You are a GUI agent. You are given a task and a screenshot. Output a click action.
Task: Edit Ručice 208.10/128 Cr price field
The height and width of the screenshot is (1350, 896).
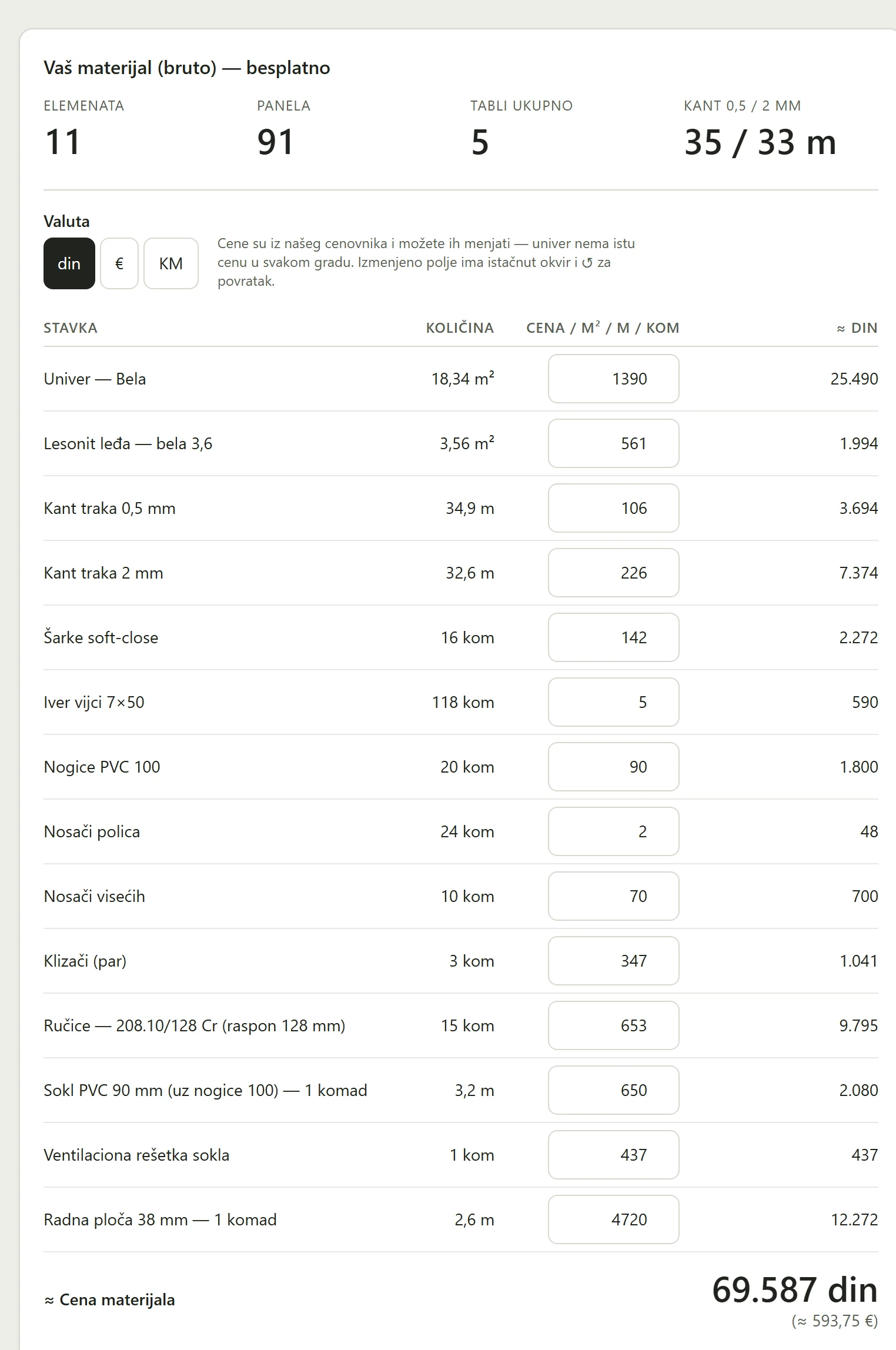click(614, 1025)
